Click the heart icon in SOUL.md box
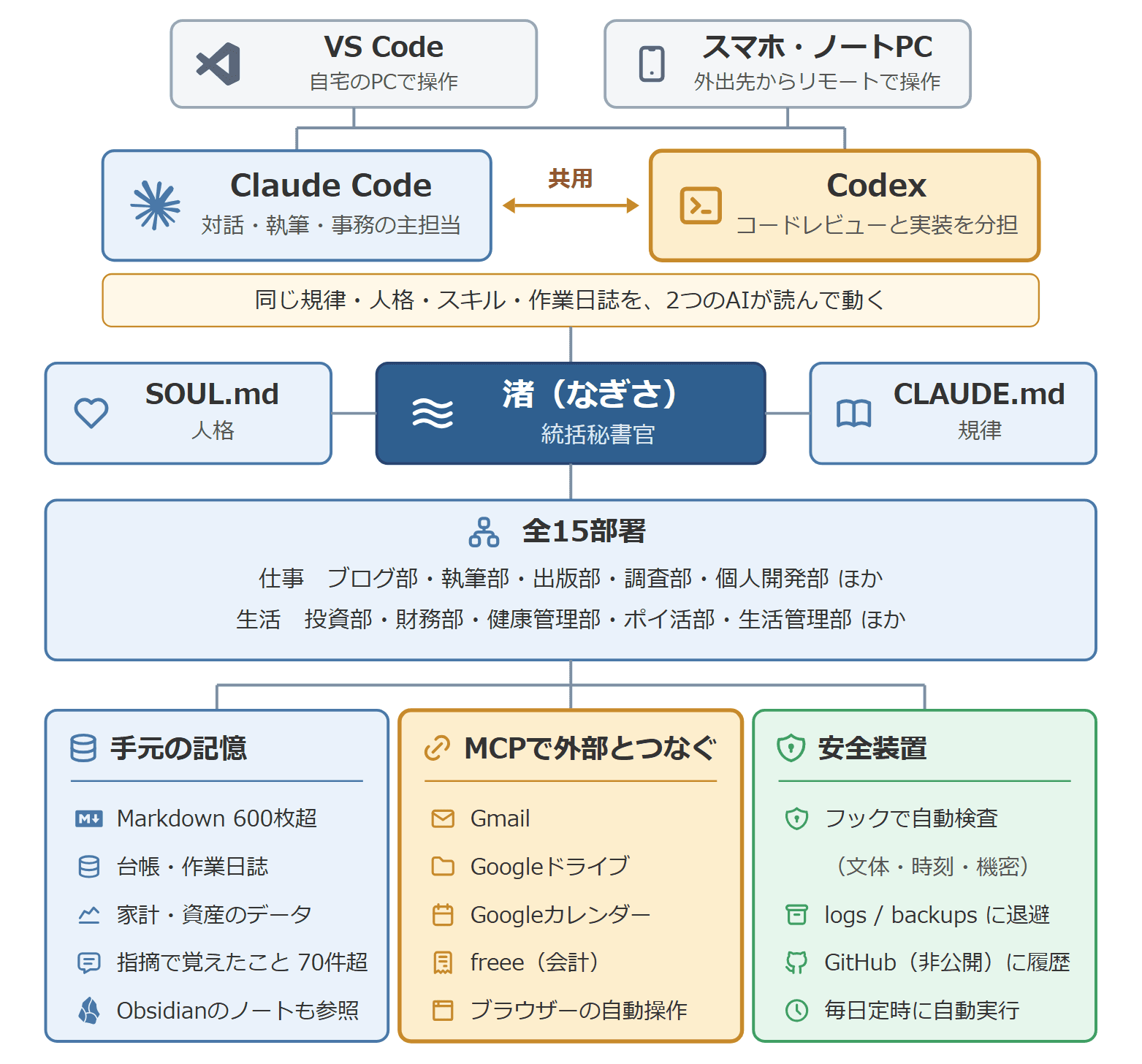This screenshot has width=1142, height=1064. 91,413
